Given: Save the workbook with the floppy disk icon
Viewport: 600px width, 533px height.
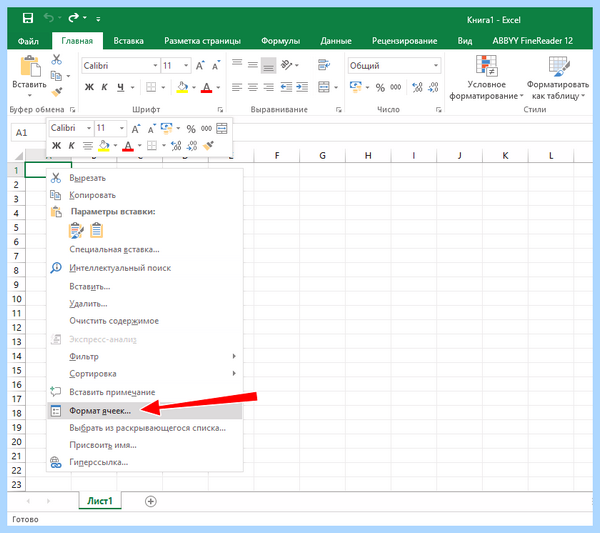Looking at the screenshot, I should [x=28, y=18].
